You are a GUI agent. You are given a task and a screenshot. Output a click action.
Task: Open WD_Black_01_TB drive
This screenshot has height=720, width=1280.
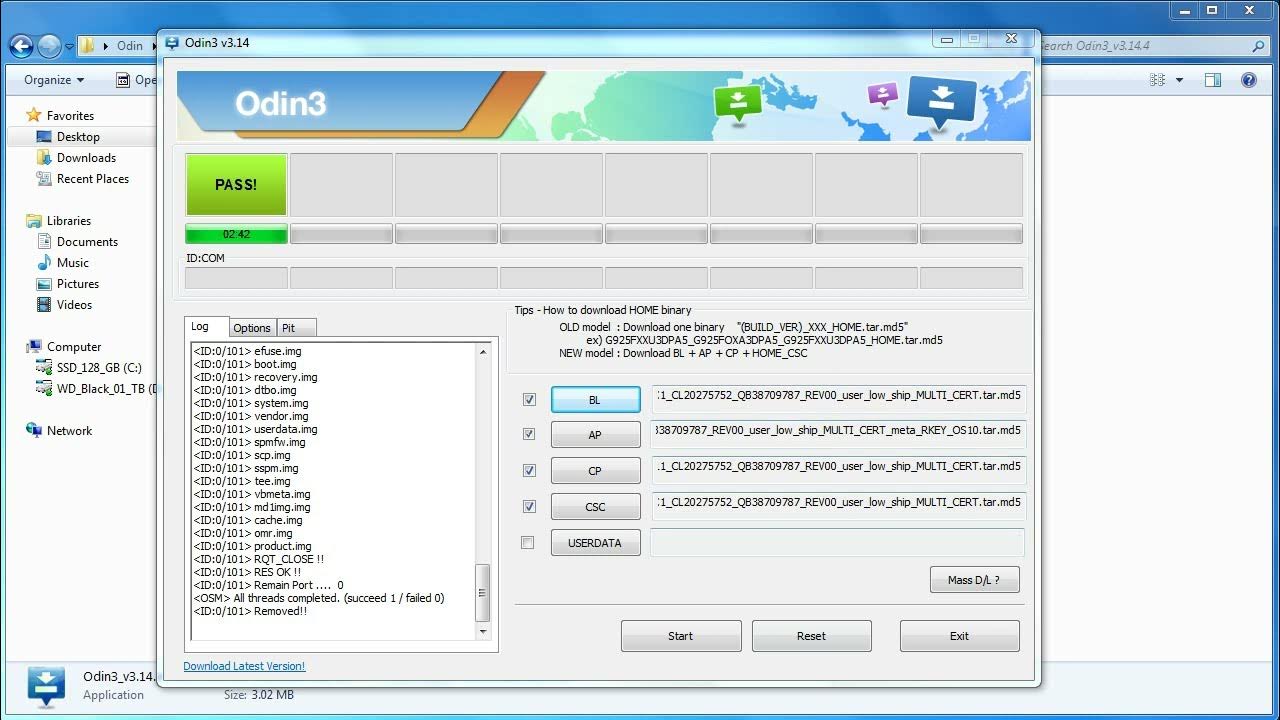click(95, 389)
